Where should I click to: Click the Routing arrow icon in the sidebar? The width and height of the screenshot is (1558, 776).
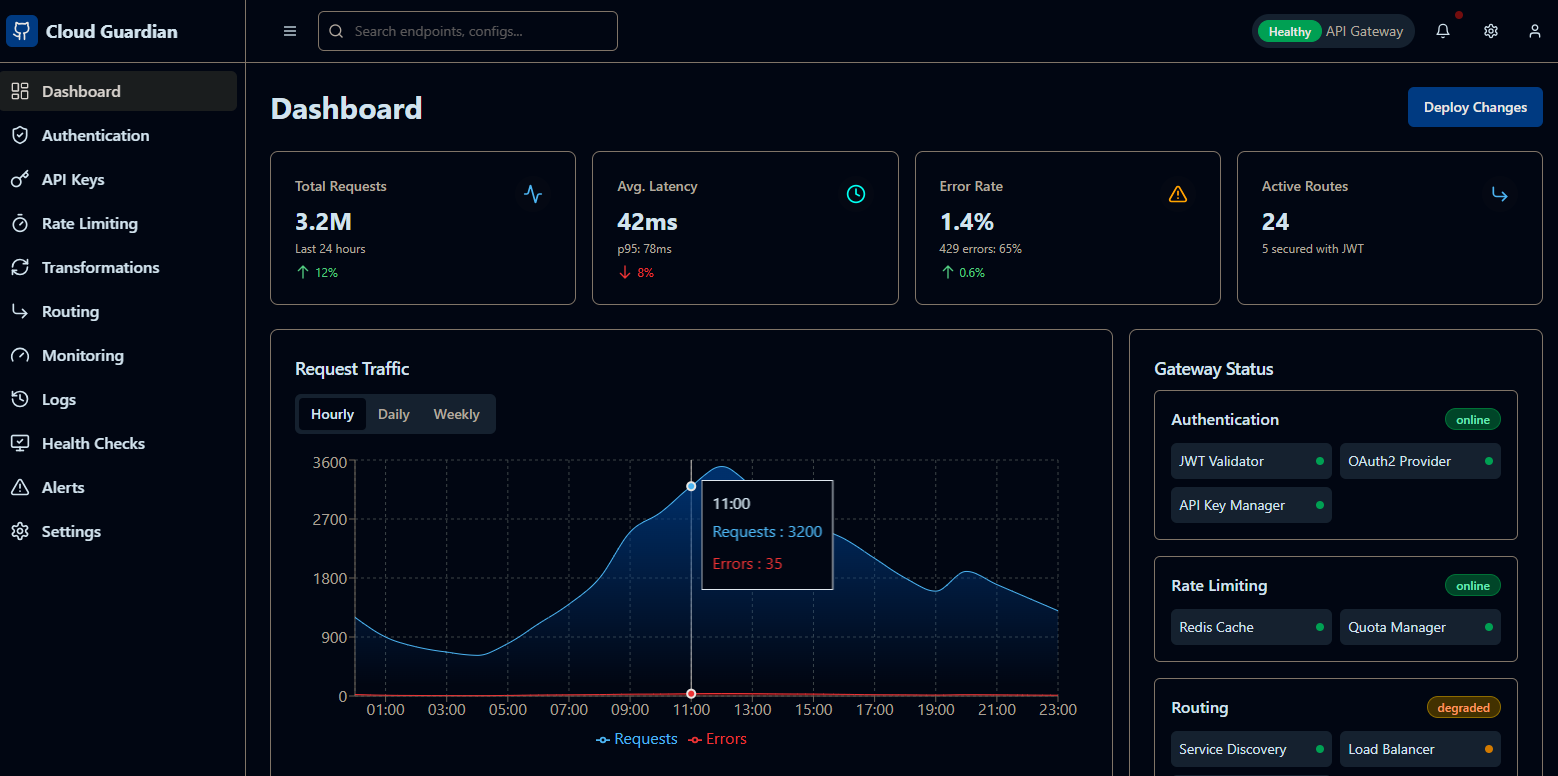[20, 311]
